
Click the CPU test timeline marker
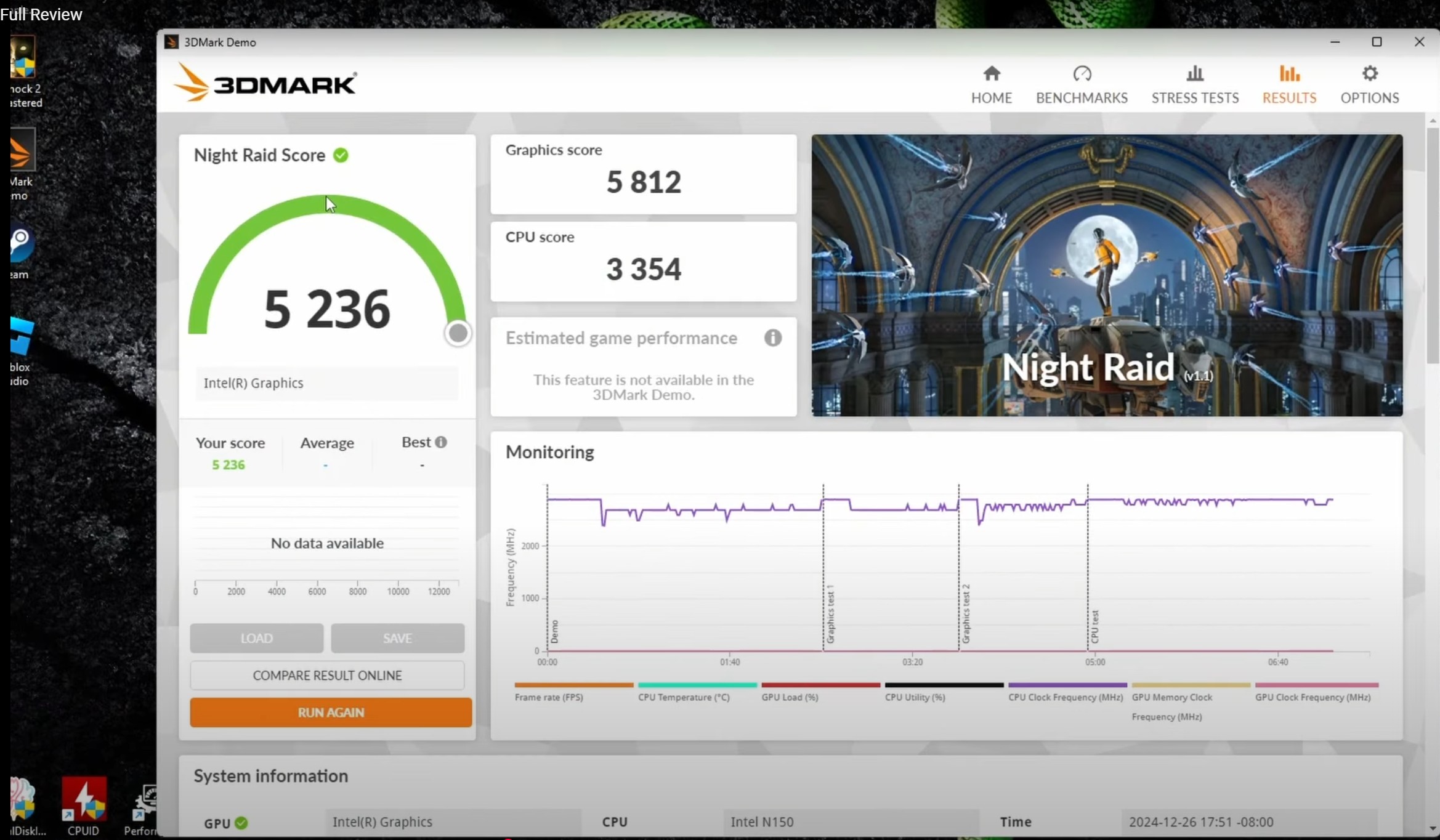(1094, 627)
